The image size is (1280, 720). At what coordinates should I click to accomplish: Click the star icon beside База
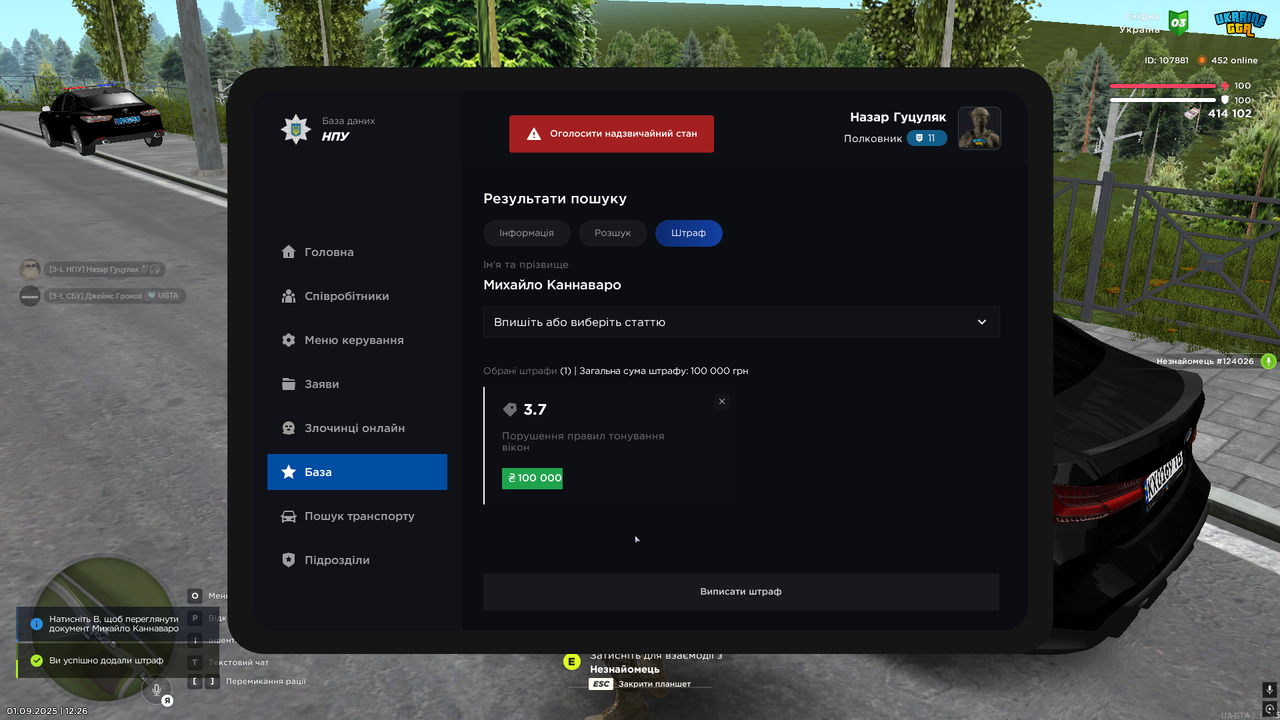coord(289,472)
